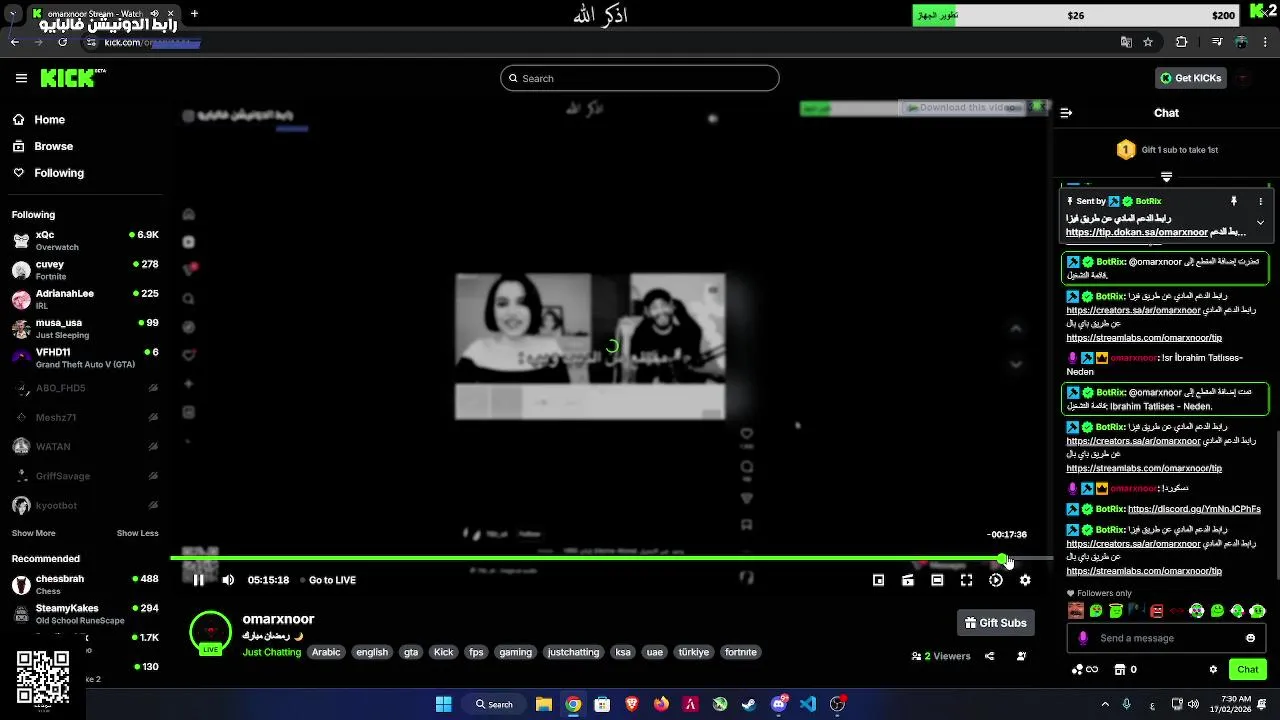Open File Explorer from taskbar
This screenshot has height=720, width=1280.
pyautogui.click(x=543, y=704)
